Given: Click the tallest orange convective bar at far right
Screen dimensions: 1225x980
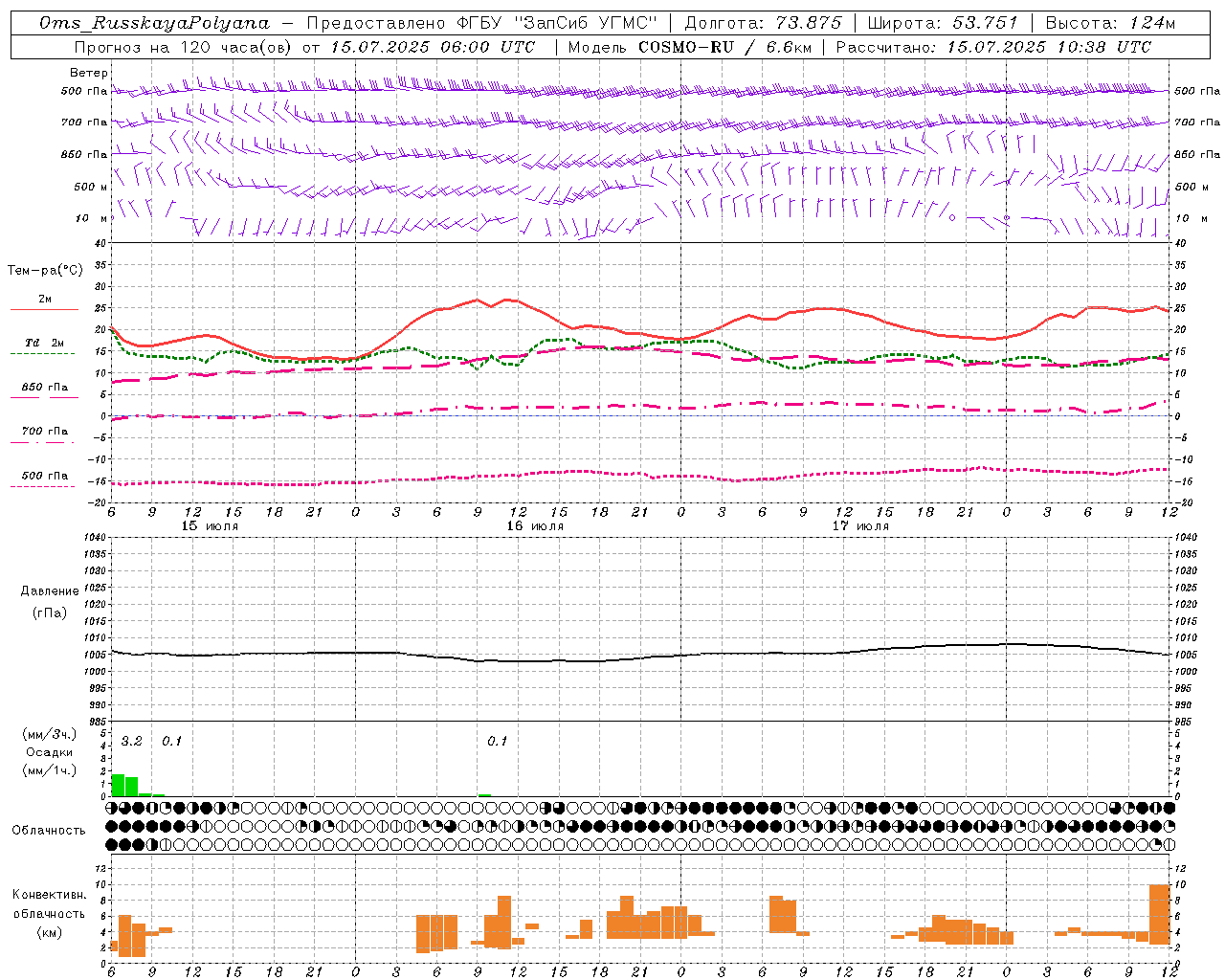Looking at the screenshot, I should [x=1159, y=914].
